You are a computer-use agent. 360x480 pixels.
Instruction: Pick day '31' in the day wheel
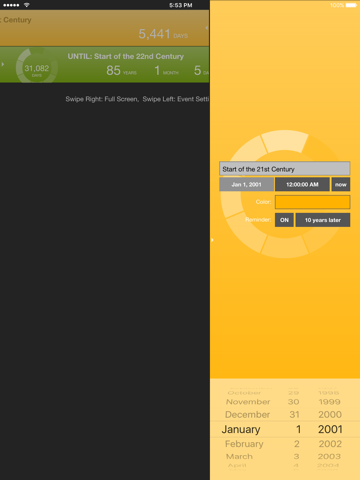(x=294, y=415)
